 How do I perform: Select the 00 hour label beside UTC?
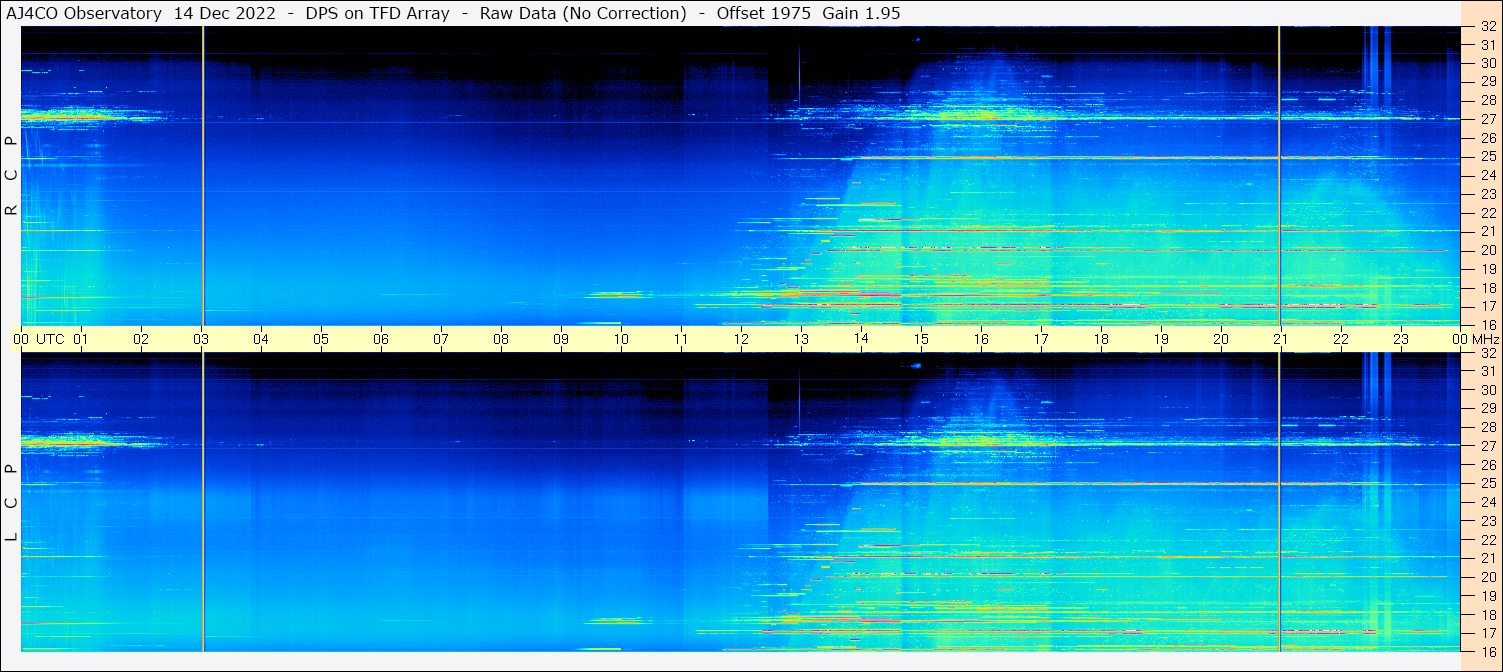click(21, 339)
